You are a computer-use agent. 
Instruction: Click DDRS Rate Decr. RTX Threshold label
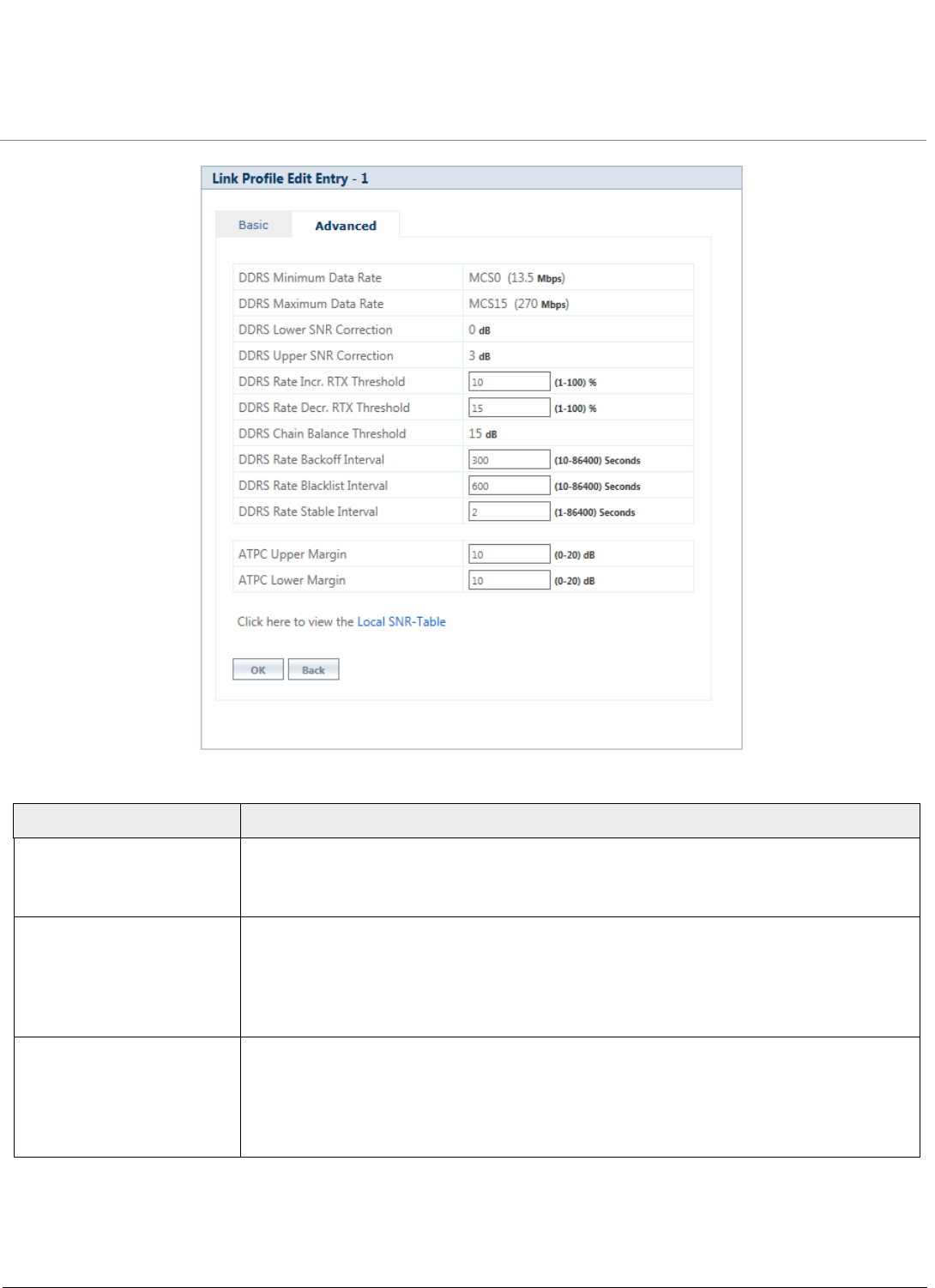point(324,408)
